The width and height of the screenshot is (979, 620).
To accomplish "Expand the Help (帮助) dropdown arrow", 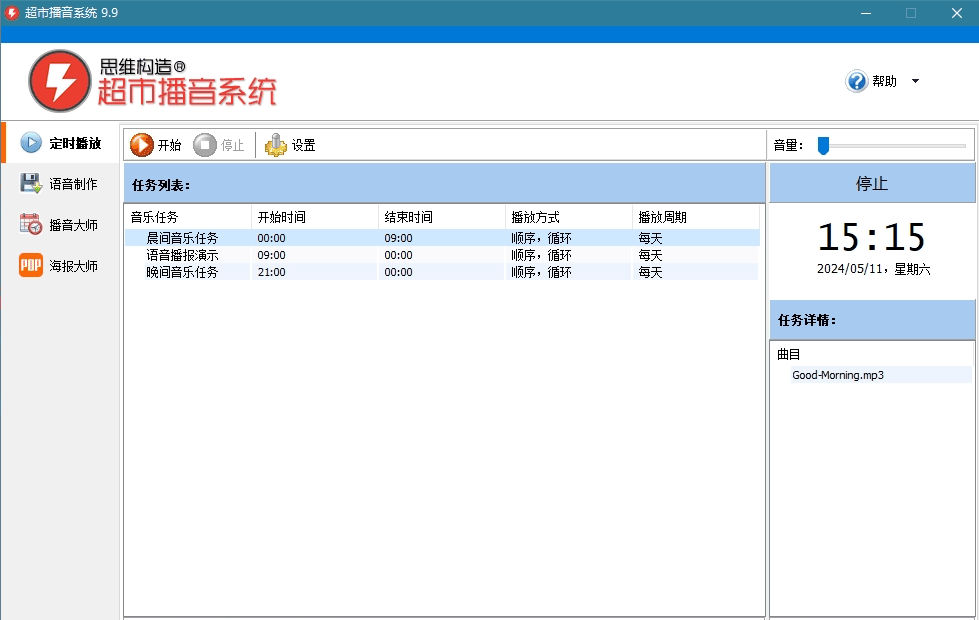I will [915, 82].
